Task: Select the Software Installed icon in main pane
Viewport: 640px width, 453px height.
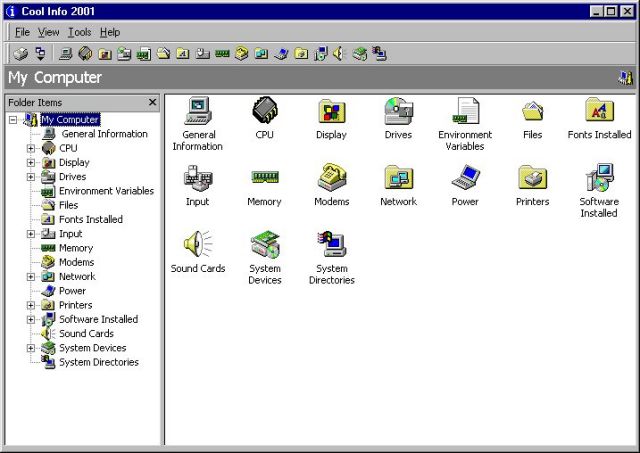Action: click(x=599, y=178)
